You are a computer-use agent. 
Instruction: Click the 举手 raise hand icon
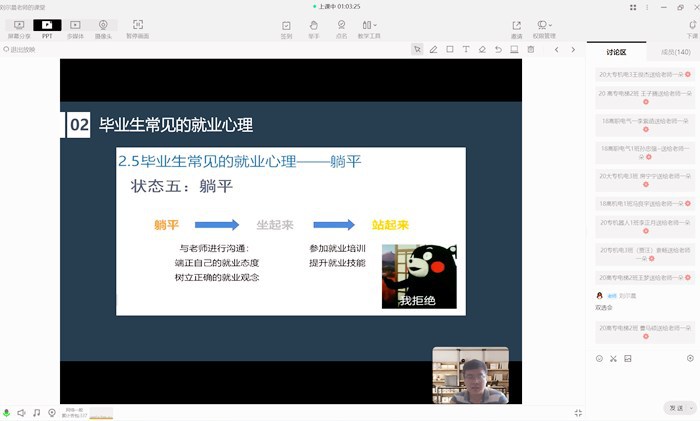point(314,28)
